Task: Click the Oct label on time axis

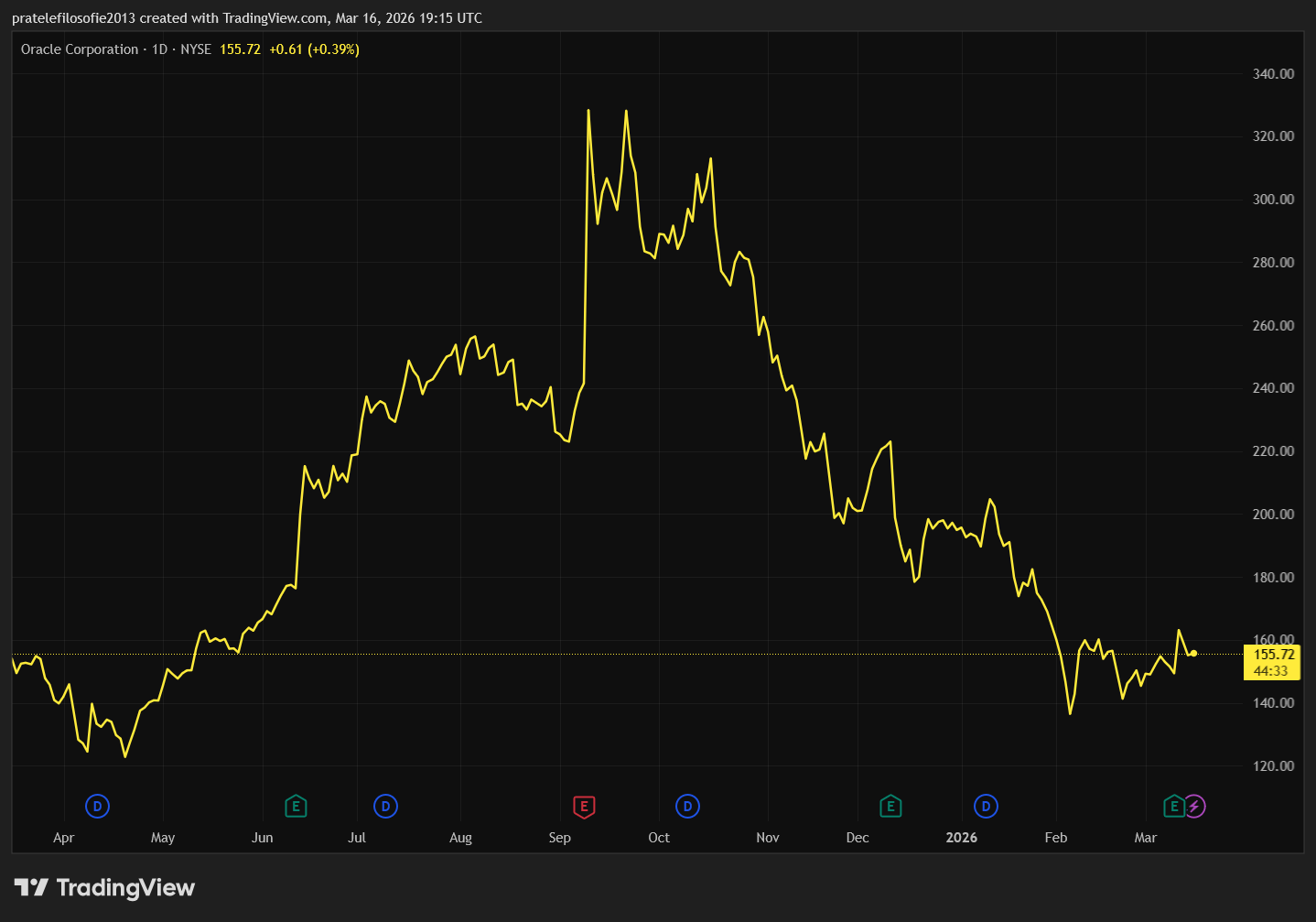Action: [659, 838]
